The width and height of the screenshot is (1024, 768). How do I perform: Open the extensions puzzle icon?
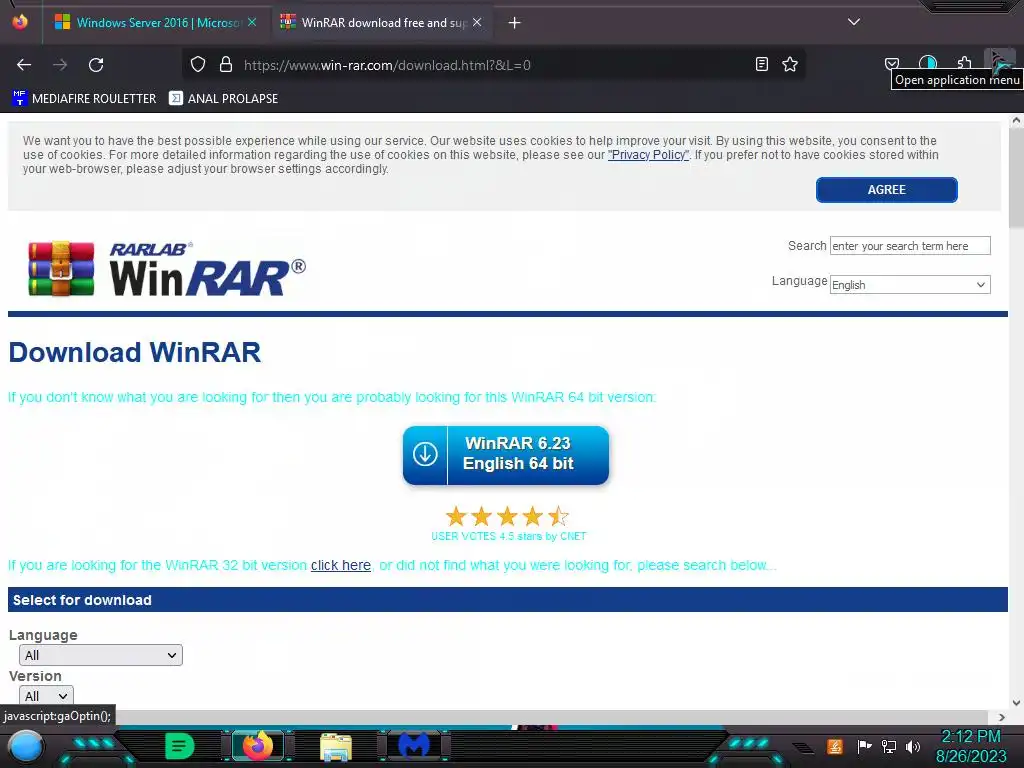(x=965, y=63)
